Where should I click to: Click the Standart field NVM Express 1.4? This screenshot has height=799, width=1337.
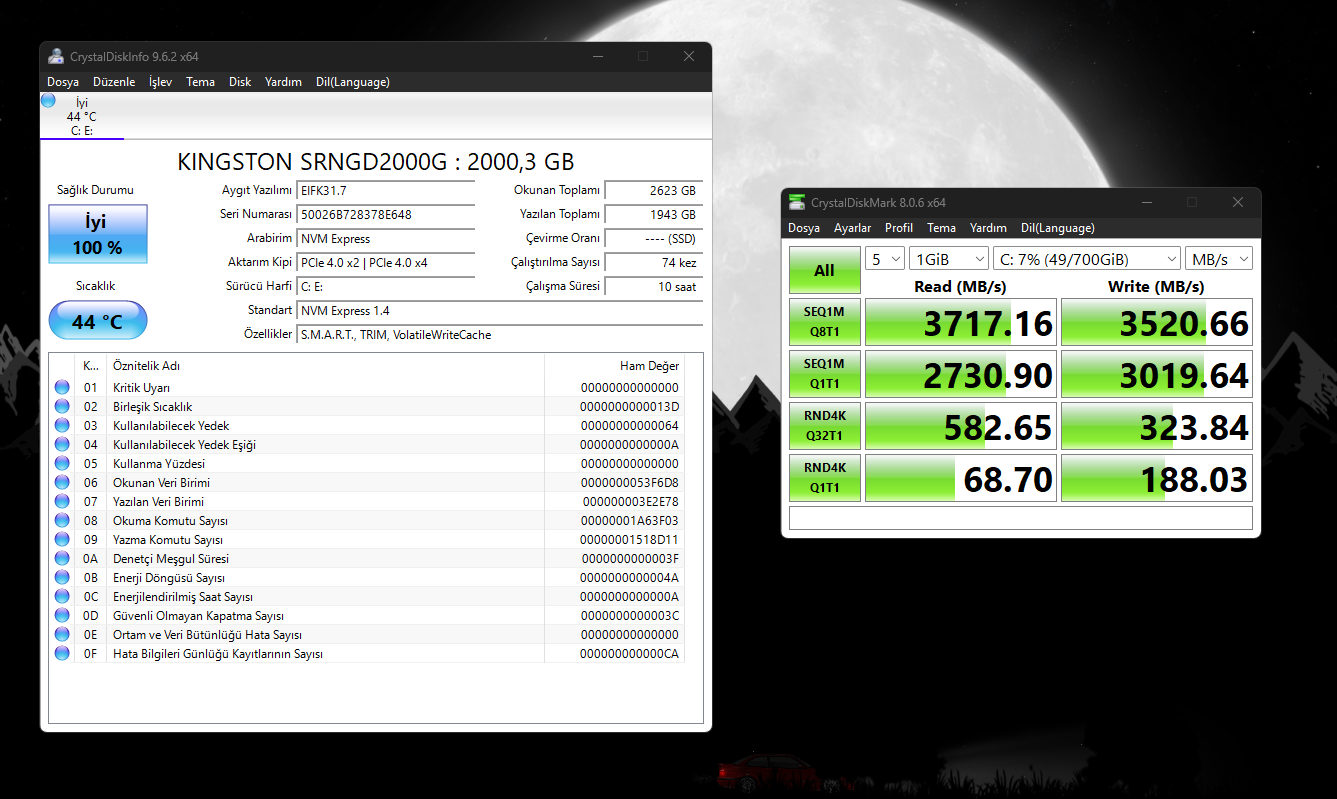tap(500, 310)
